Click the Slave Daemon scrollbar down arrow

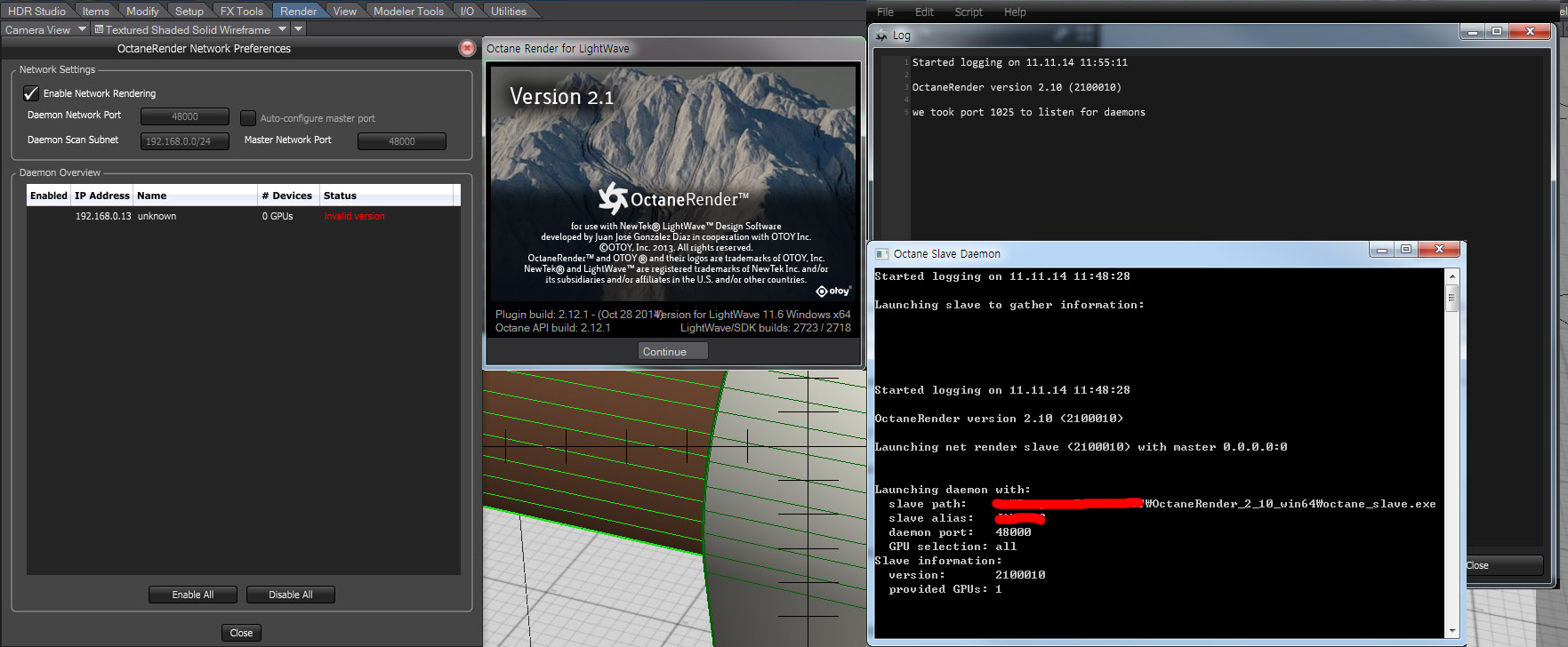tap(1452, 631)
